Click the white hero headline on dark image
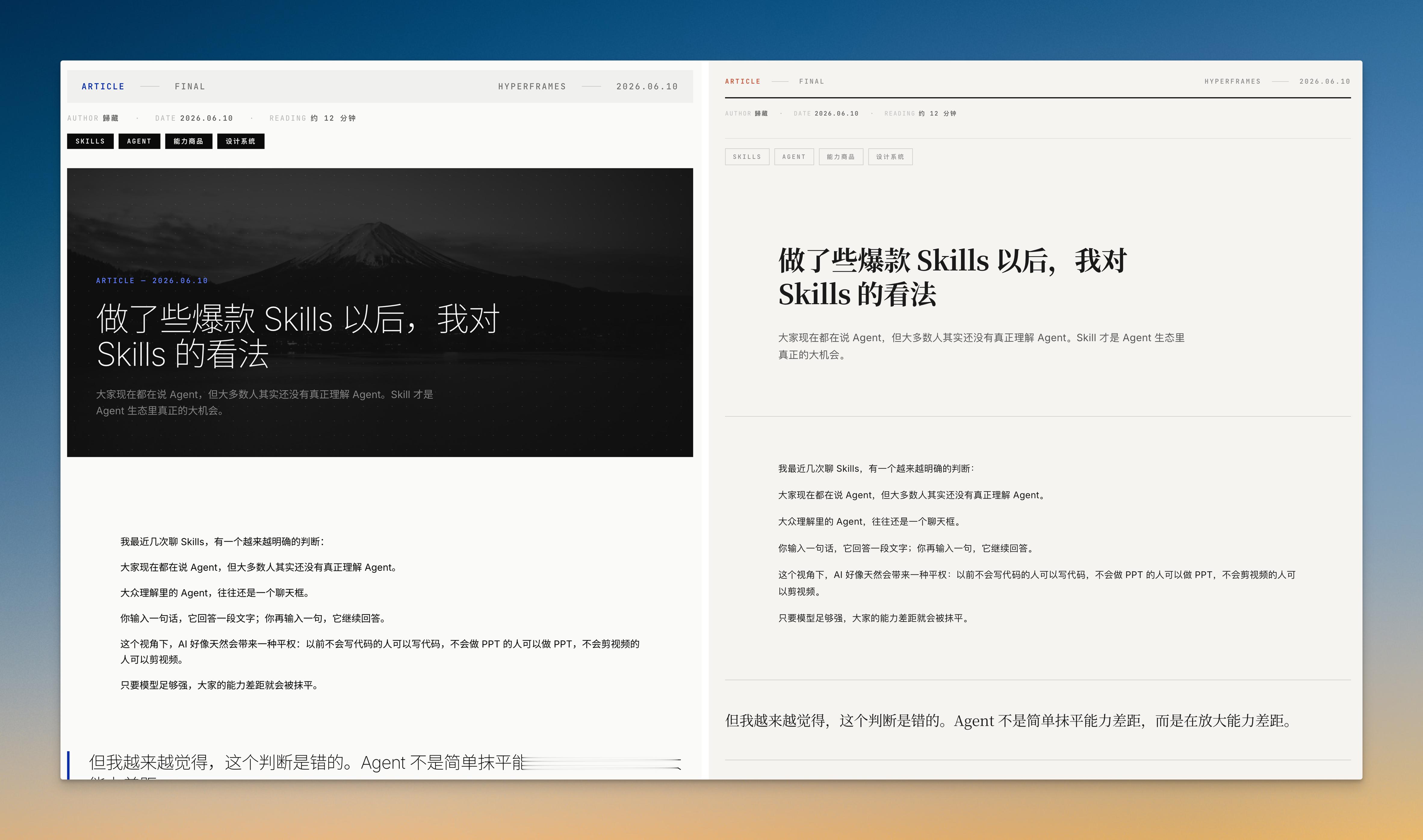The width and height of the screenshot is (1423, 840). (298, 336)
